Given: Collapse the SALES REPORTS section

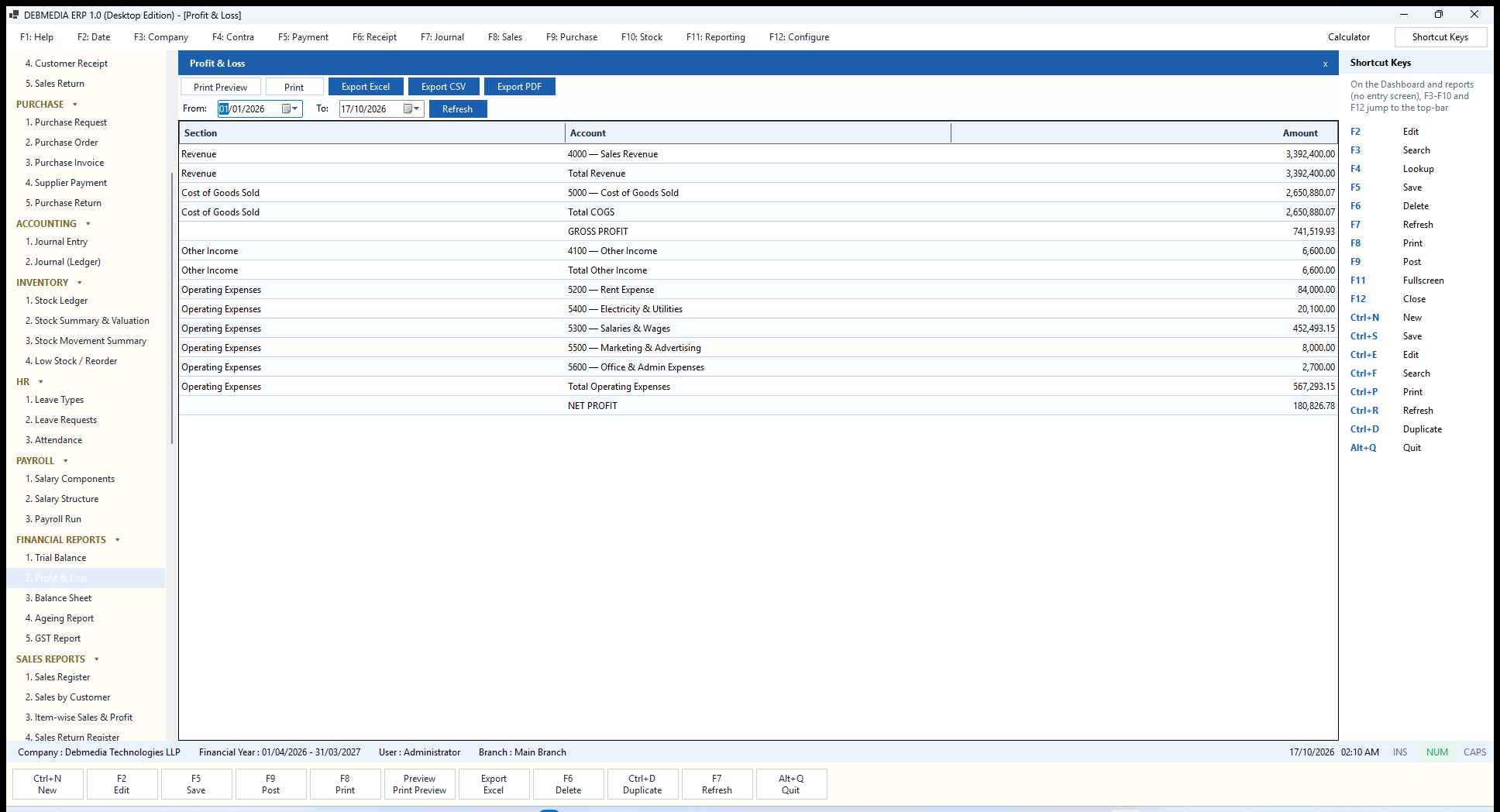Looking at the screenshot, I should [96, 659].
